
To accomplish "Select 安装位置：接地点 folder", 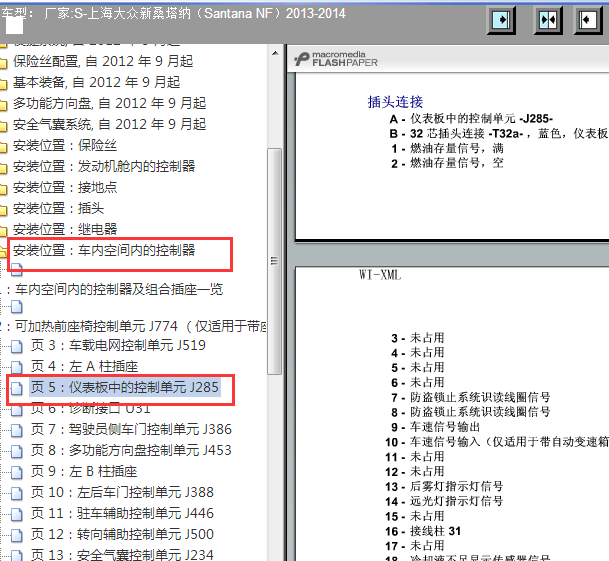I will (x=65, y=187).
